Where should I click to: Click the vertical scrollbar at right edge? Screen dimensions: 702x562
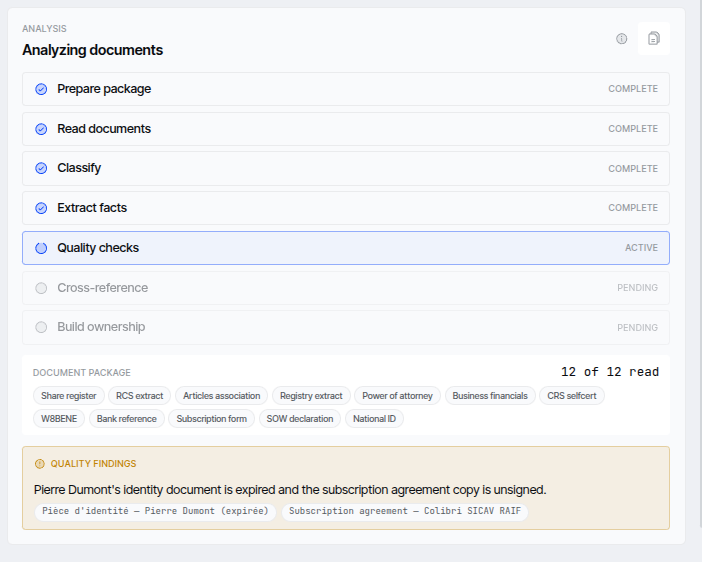tap(700, 264)
